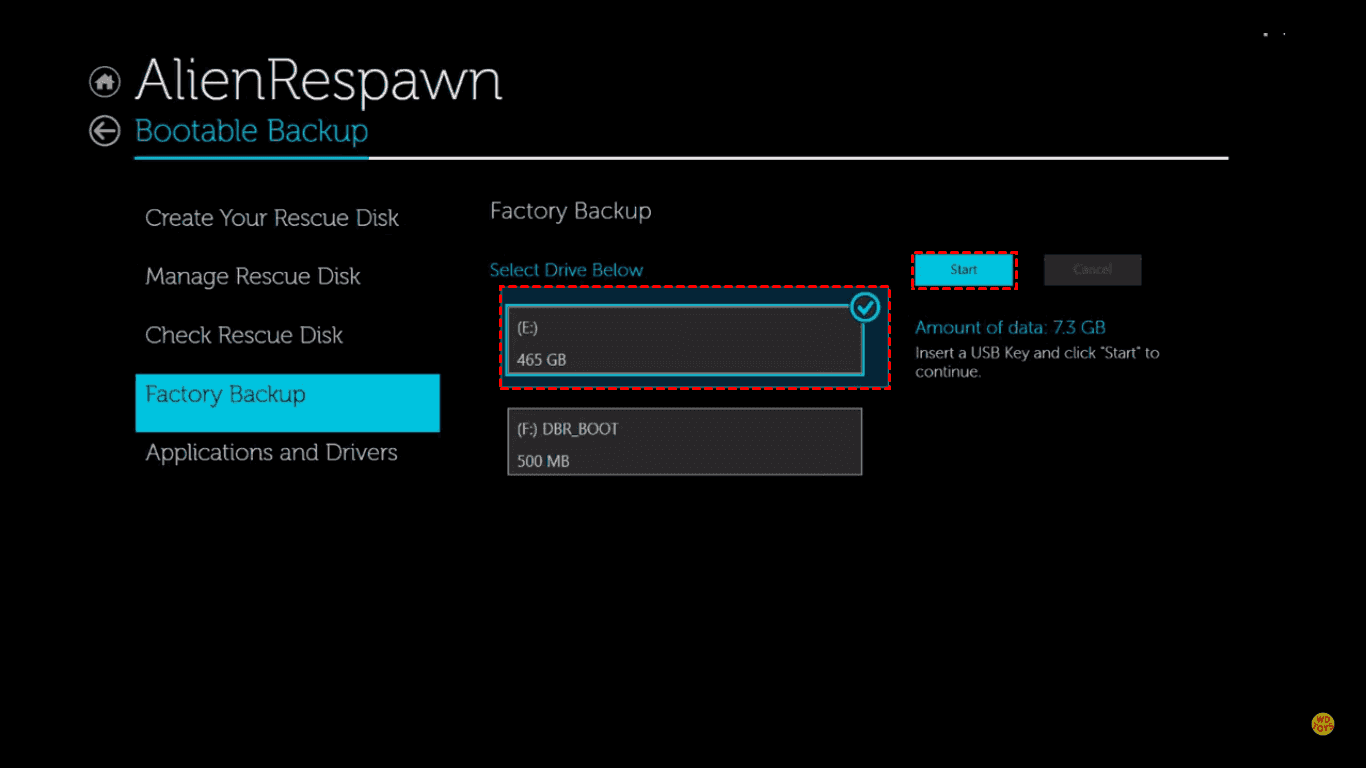The width and height of the screenshot is (1366, 768).
Task: Go back using the back arrow icon
Action: click(104, 131)
